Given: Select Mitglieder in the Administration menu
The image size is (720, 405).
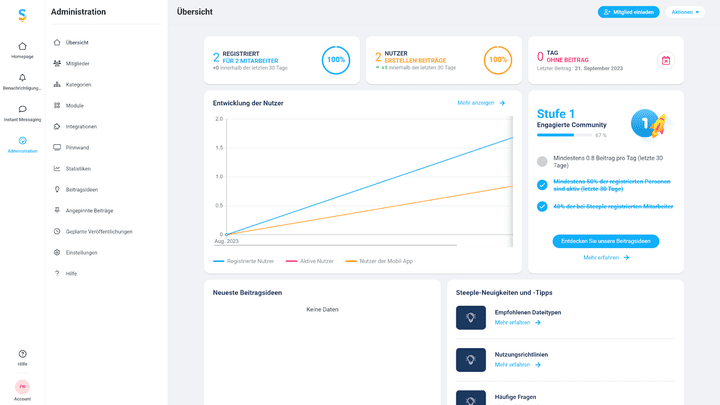Looking at the screenshot, I should pos(77,63).
